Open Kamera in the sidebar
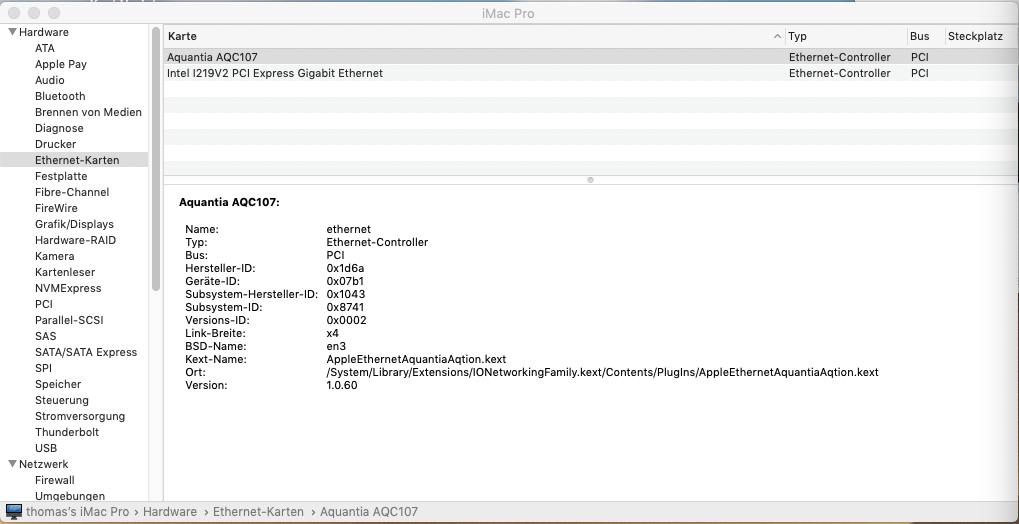 (x=55, y=256)
